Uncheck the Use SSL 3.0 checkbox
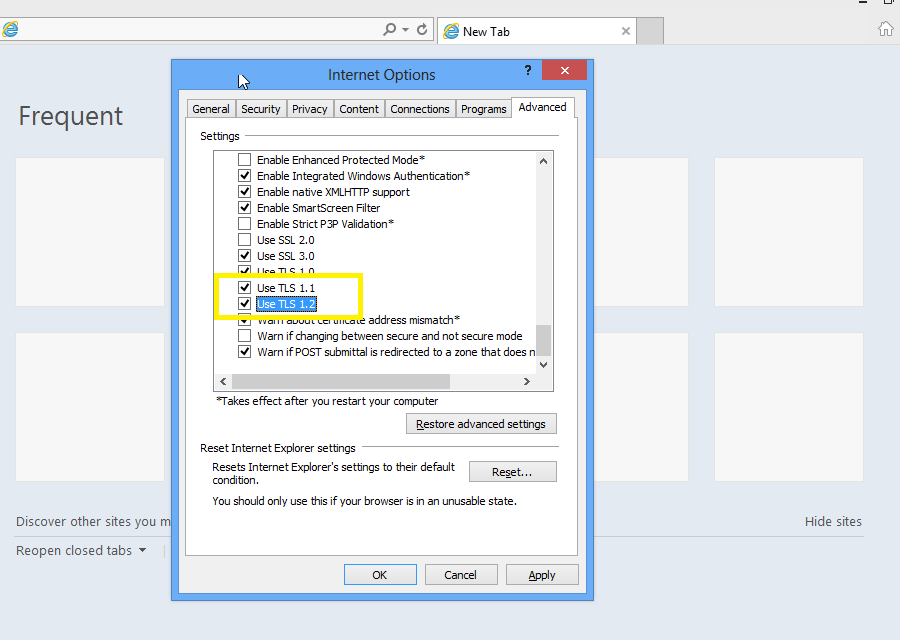 [245, 255]
